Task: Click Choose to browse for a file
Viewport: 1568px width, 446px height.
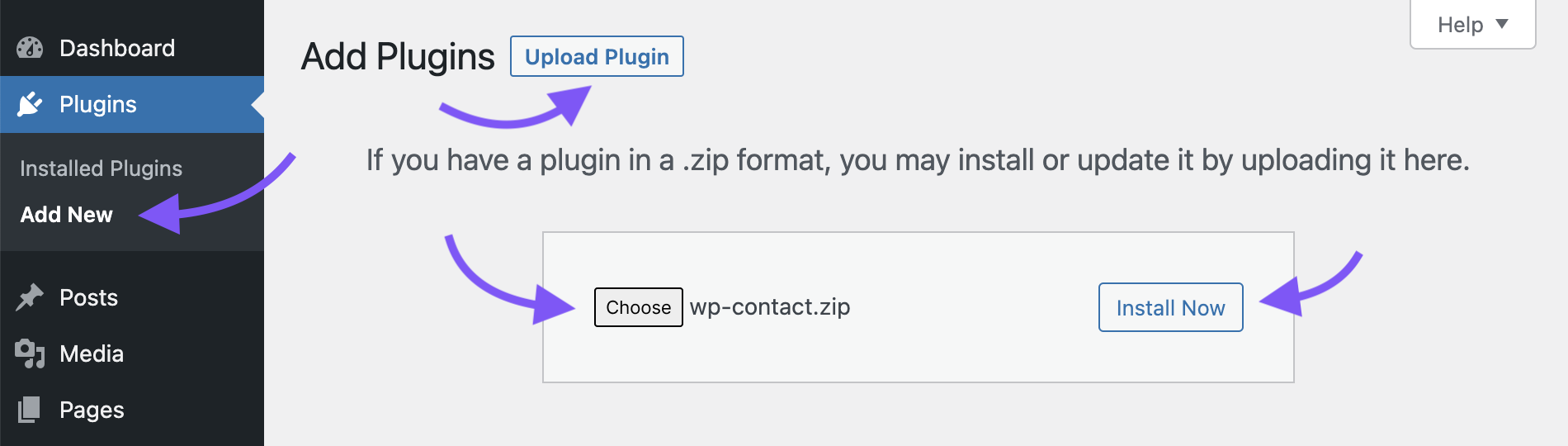Action: pyautogui.click(x=638, y=307)
